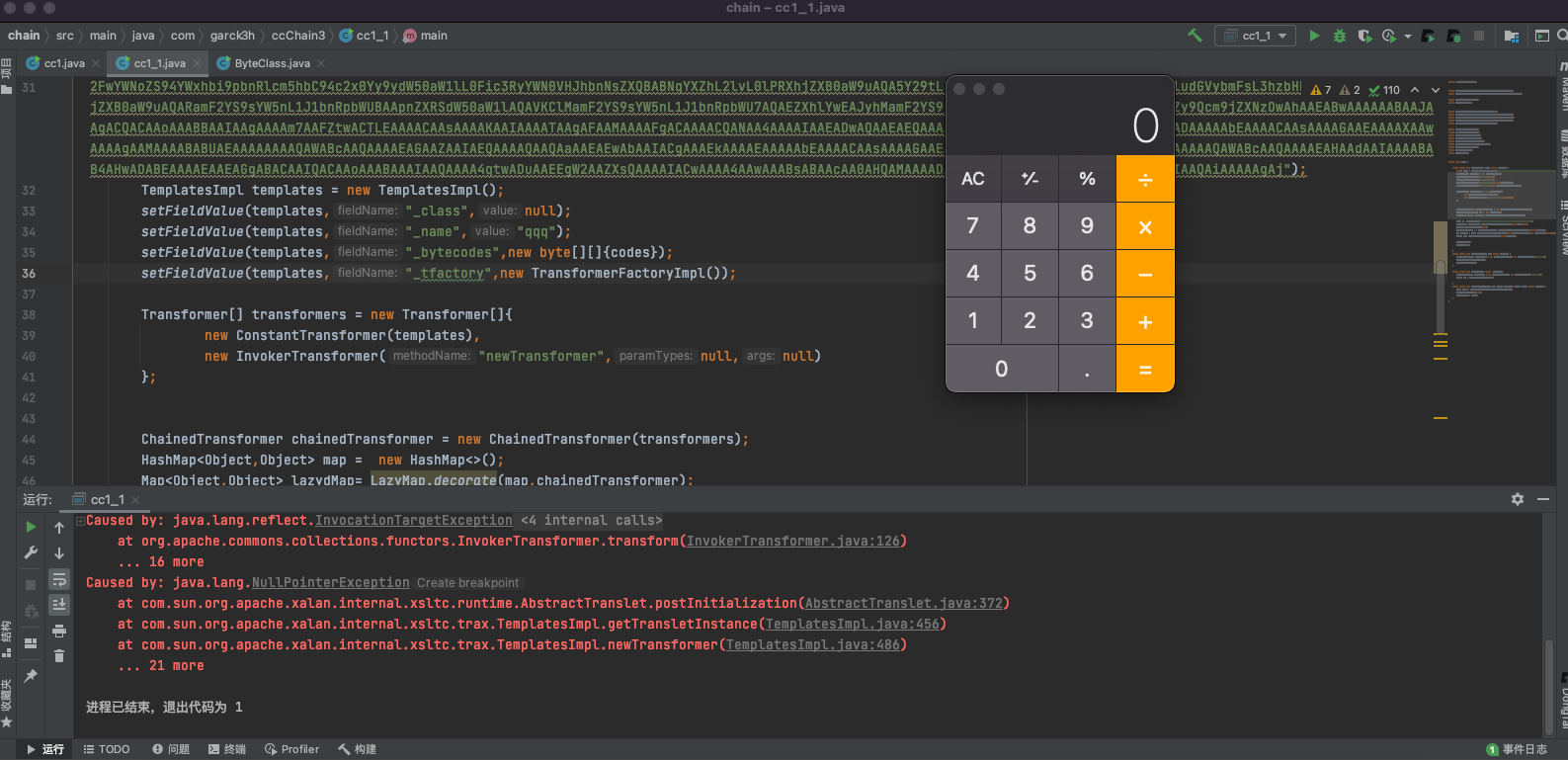This screenshot has width=1568, height=760.
Task: Click the greyed-out Stop square in top toolbar
Action: [1479, 36]
